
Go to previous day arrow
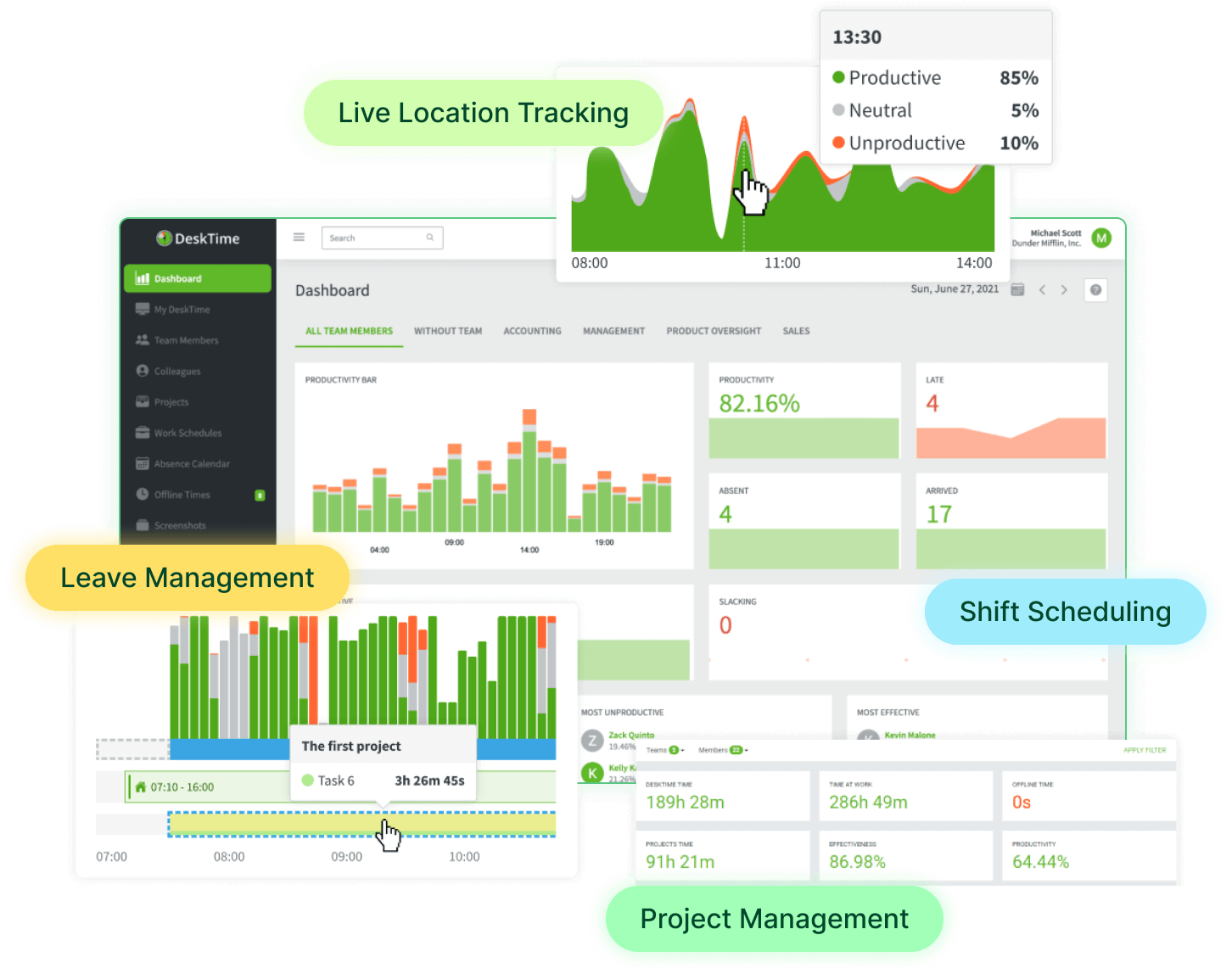[x=1042, y=290]
